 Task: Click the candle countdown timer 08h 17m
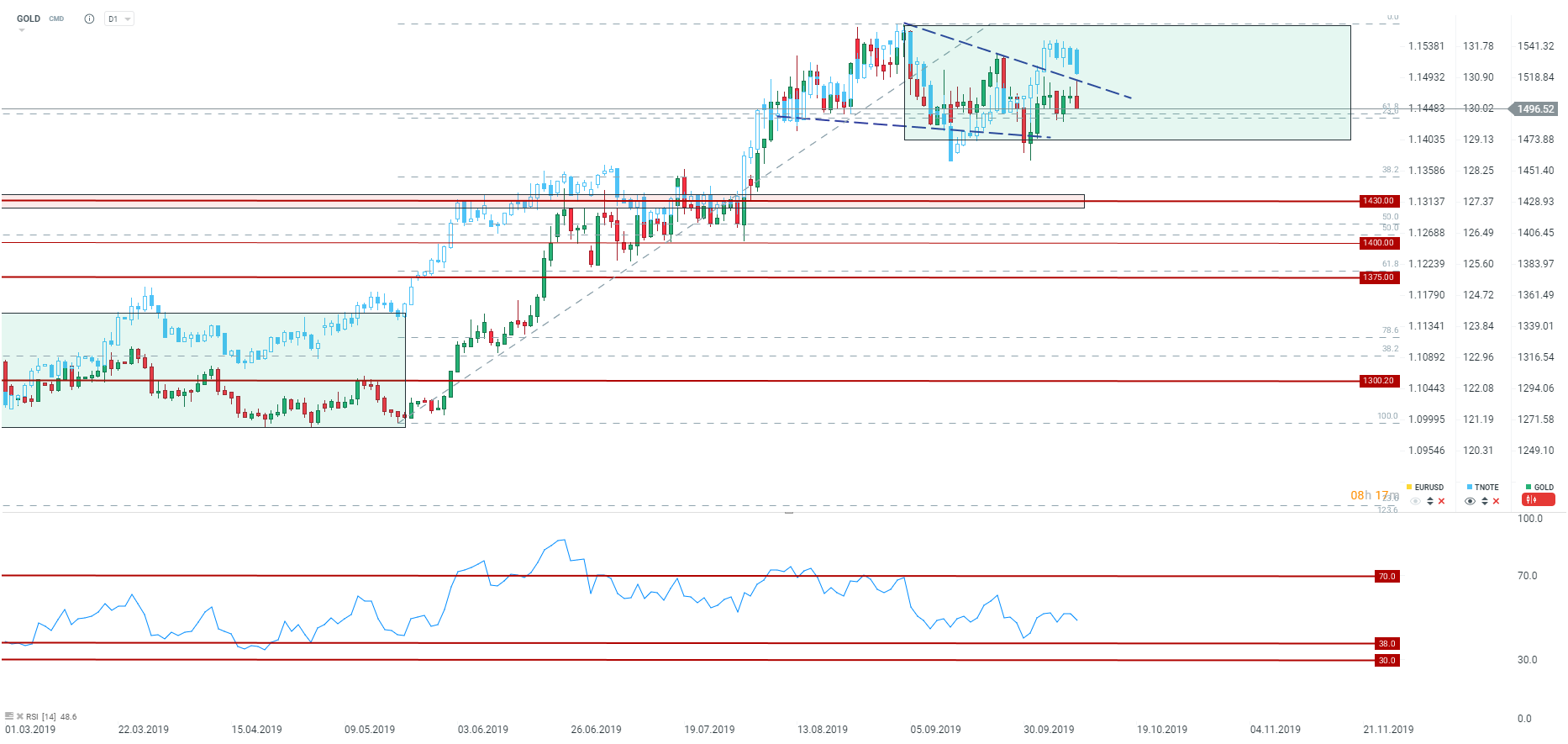click(1375, 496)
